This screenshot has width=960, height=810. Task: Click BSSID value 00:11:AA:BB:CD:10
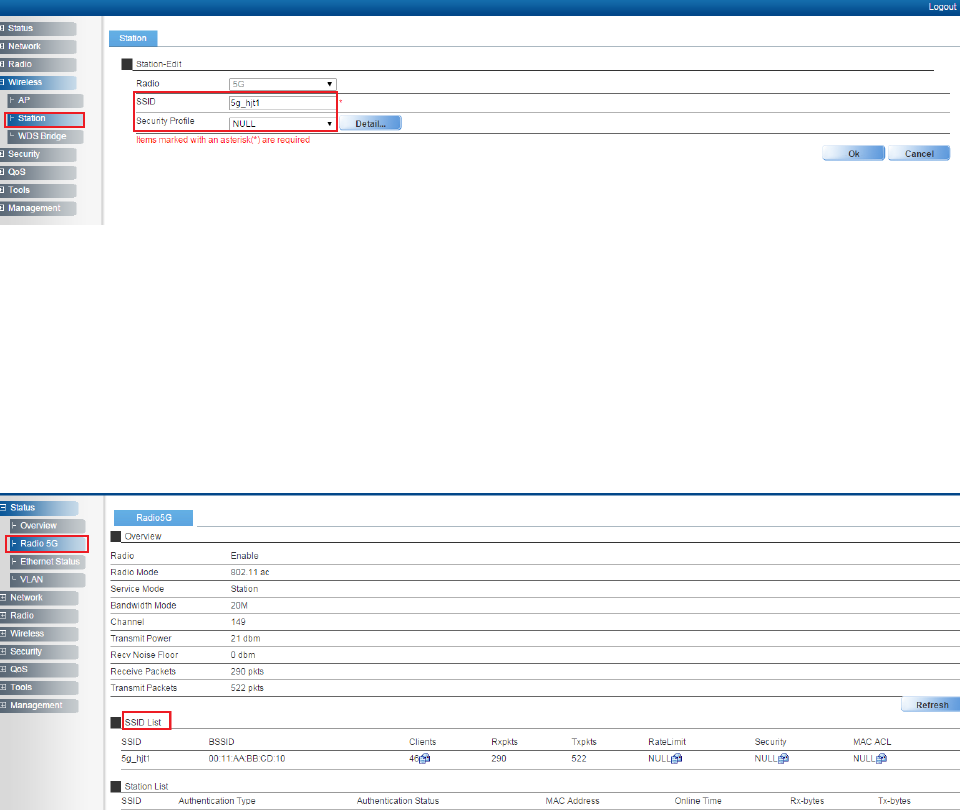[247, 759]
